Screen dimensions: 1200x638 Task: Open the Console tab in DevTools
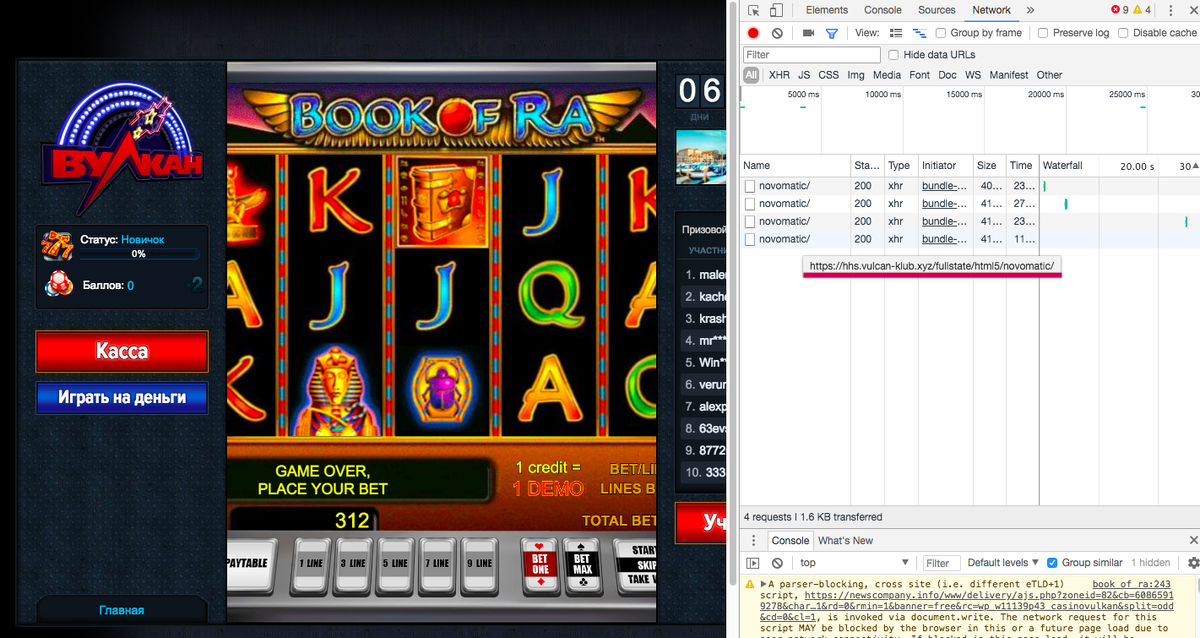click(x=883, y=10)
